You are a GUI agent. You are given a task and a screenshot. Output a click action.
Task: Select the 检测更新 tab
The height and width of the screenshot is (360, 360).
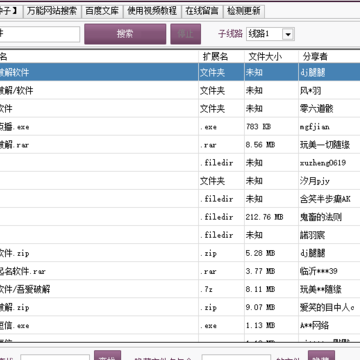pos(244,11)
